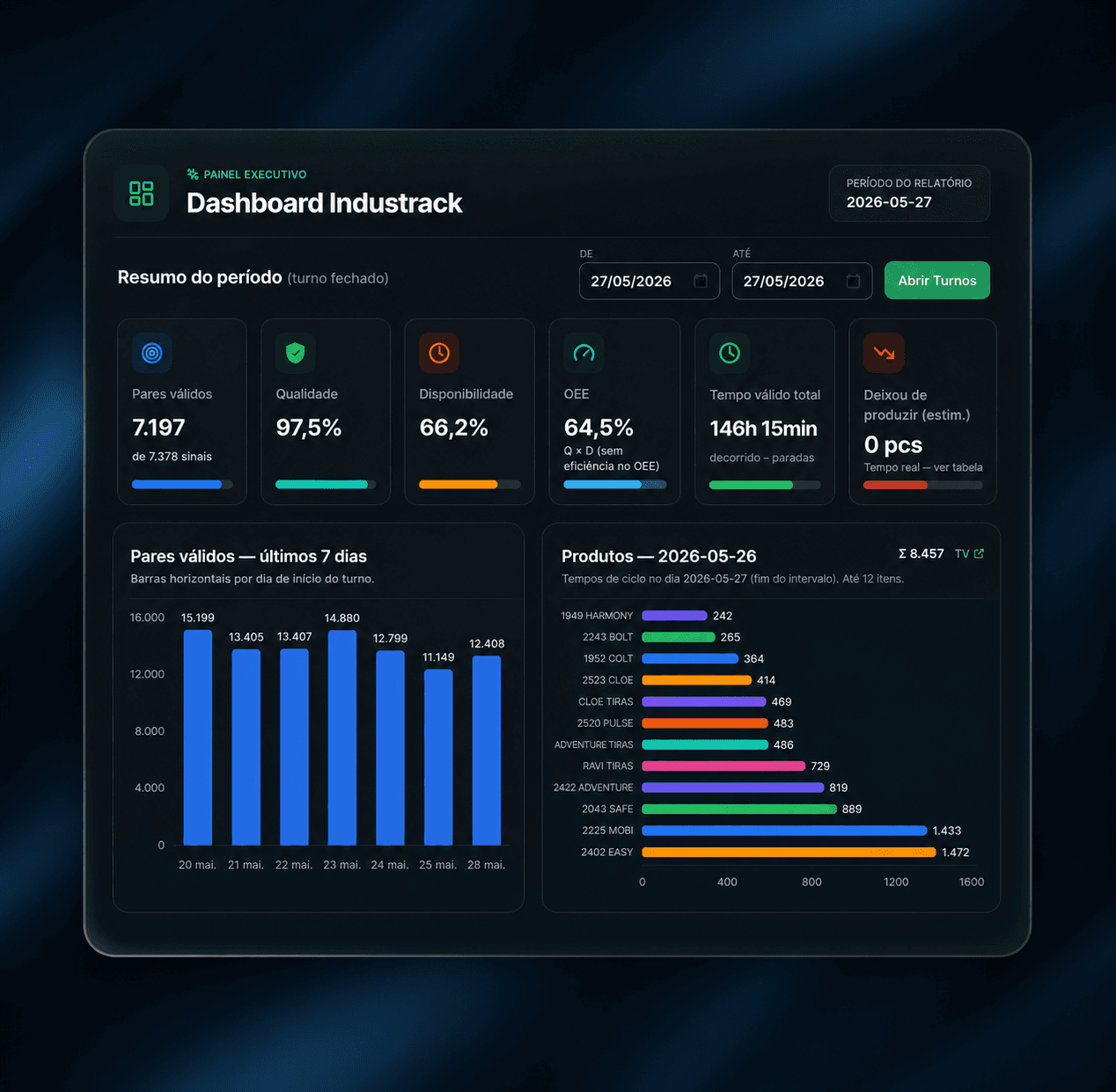
Task: Click the dashboard grid logo icon
Action: coord(141,194)
